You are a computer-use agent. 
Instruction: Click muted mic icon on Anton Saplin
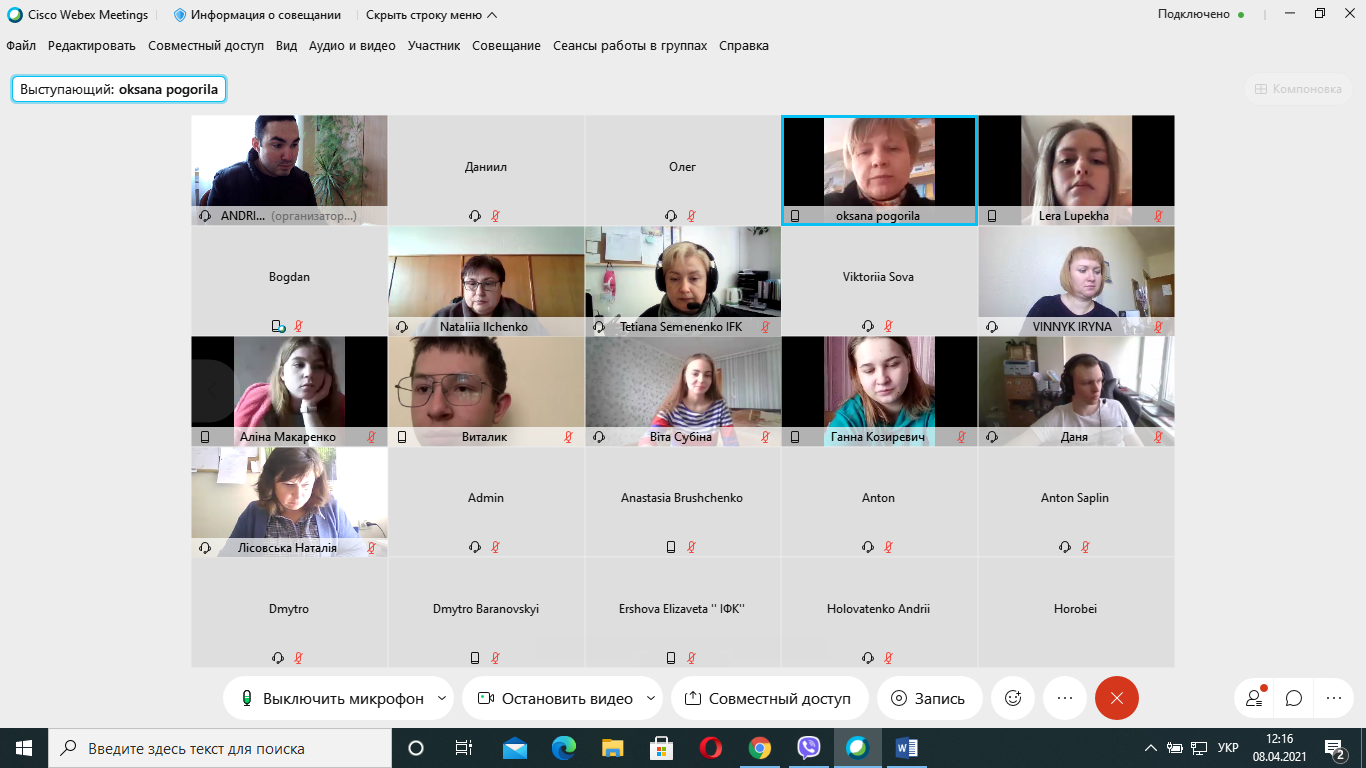click(x=1085, y=547)
